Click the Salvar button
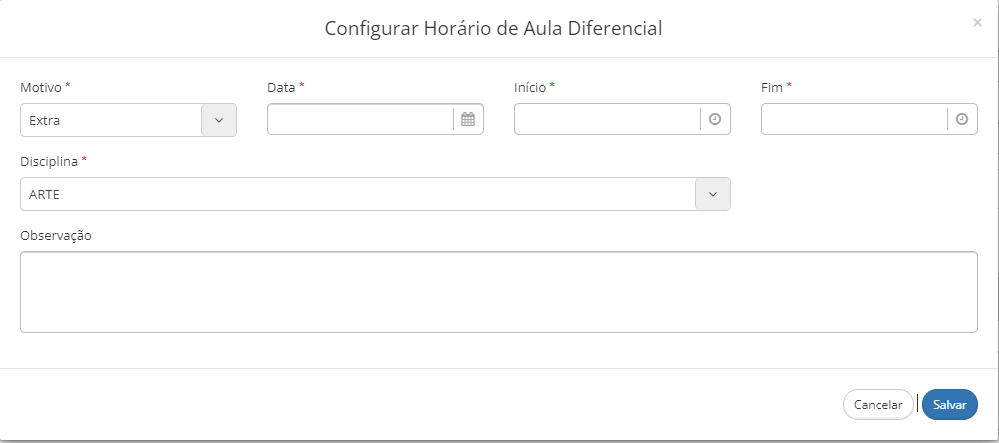The width and height of the screenshot is (999, 443). (x=949, y=405)
